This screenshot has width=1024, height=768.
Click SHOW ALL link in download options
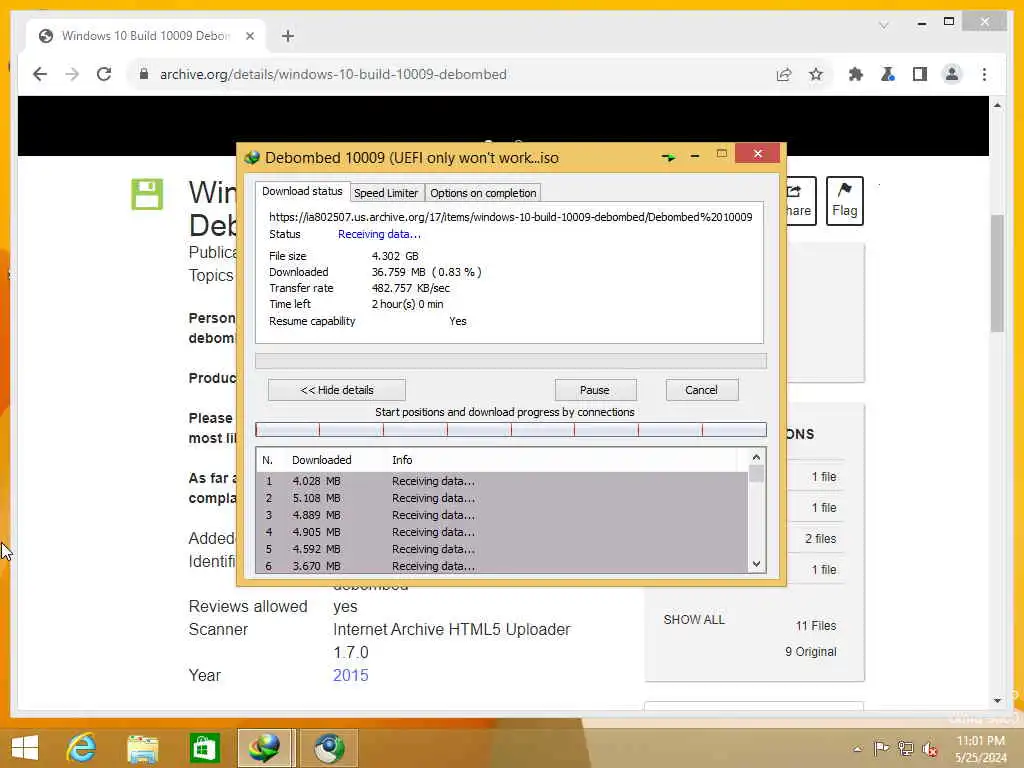pyautogui.click(x=694, y=620)
